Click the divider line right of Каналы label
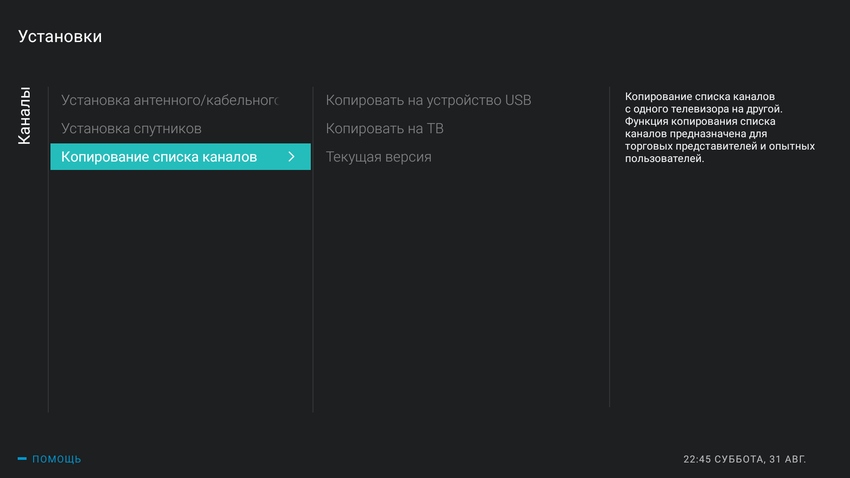Viewport: 850px width, 478px height. pyautogui.click(x=48, y=250)
